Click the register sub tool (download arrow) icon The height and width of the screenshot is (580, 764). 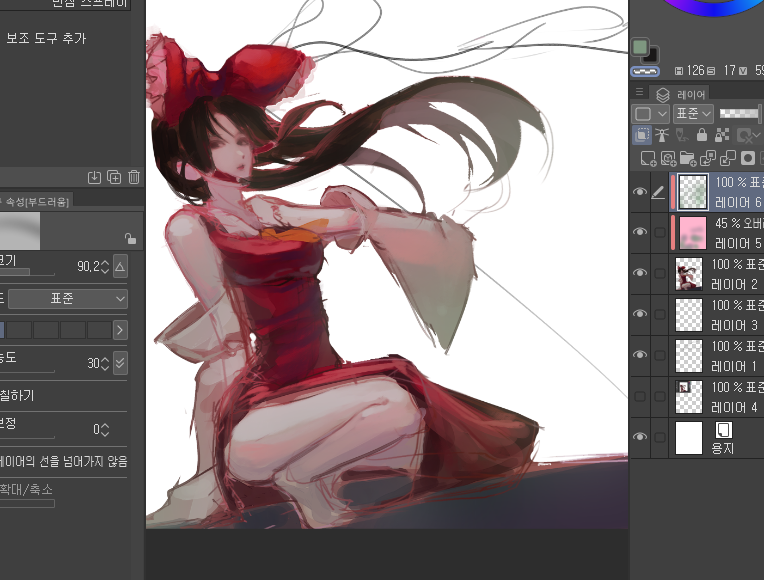tap(94, 177)
